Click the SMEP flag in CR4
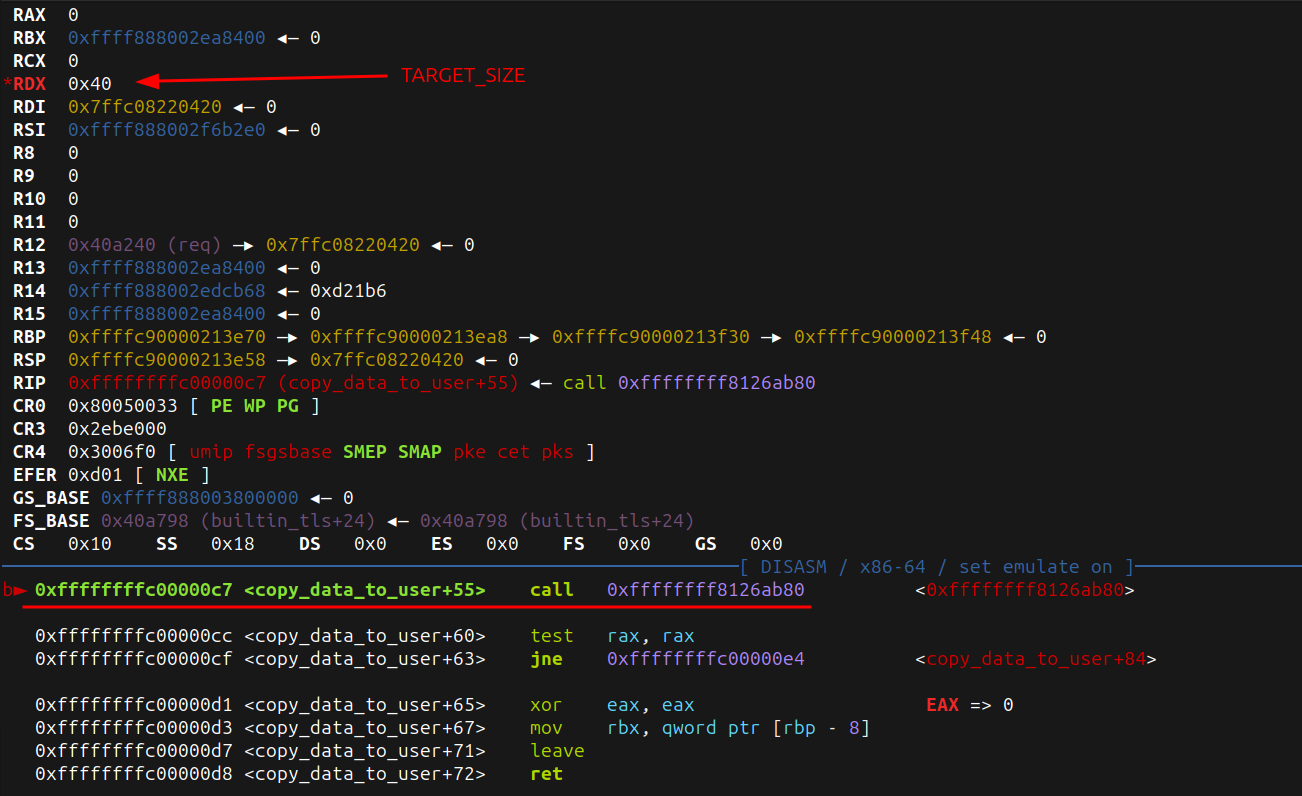1302x796 pixels. tap(365, 452)
